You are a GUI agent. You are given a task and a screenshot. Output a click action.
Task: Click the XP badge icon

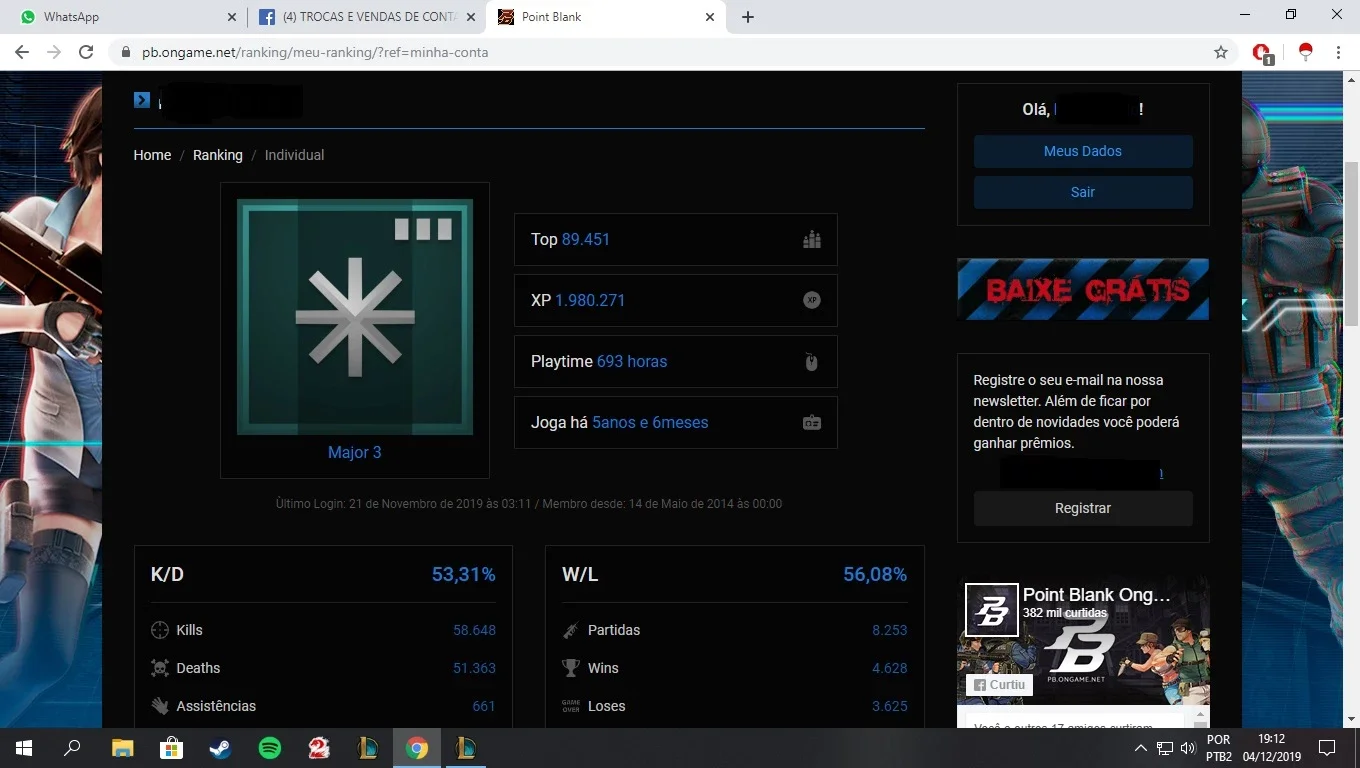point(812,300)
